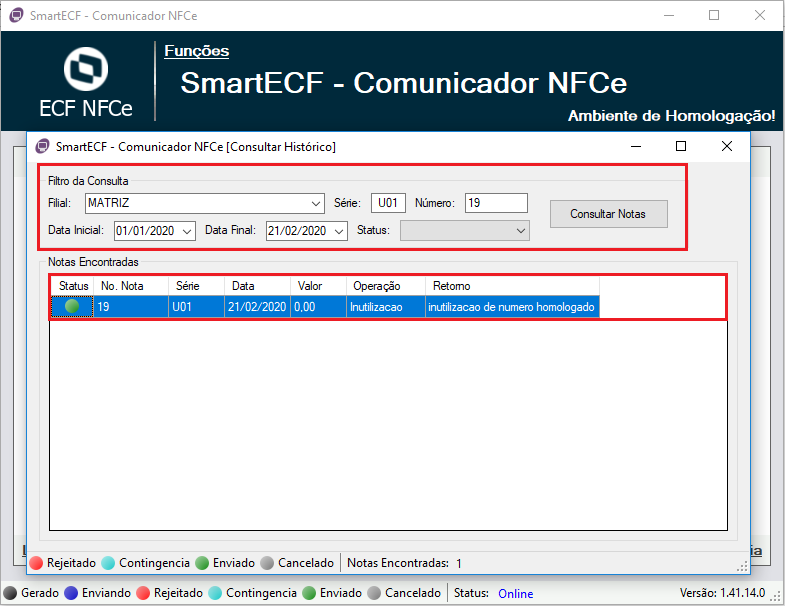Click the main window title bar icon
The image size is (785, 606).
click(x=17, y=15)
